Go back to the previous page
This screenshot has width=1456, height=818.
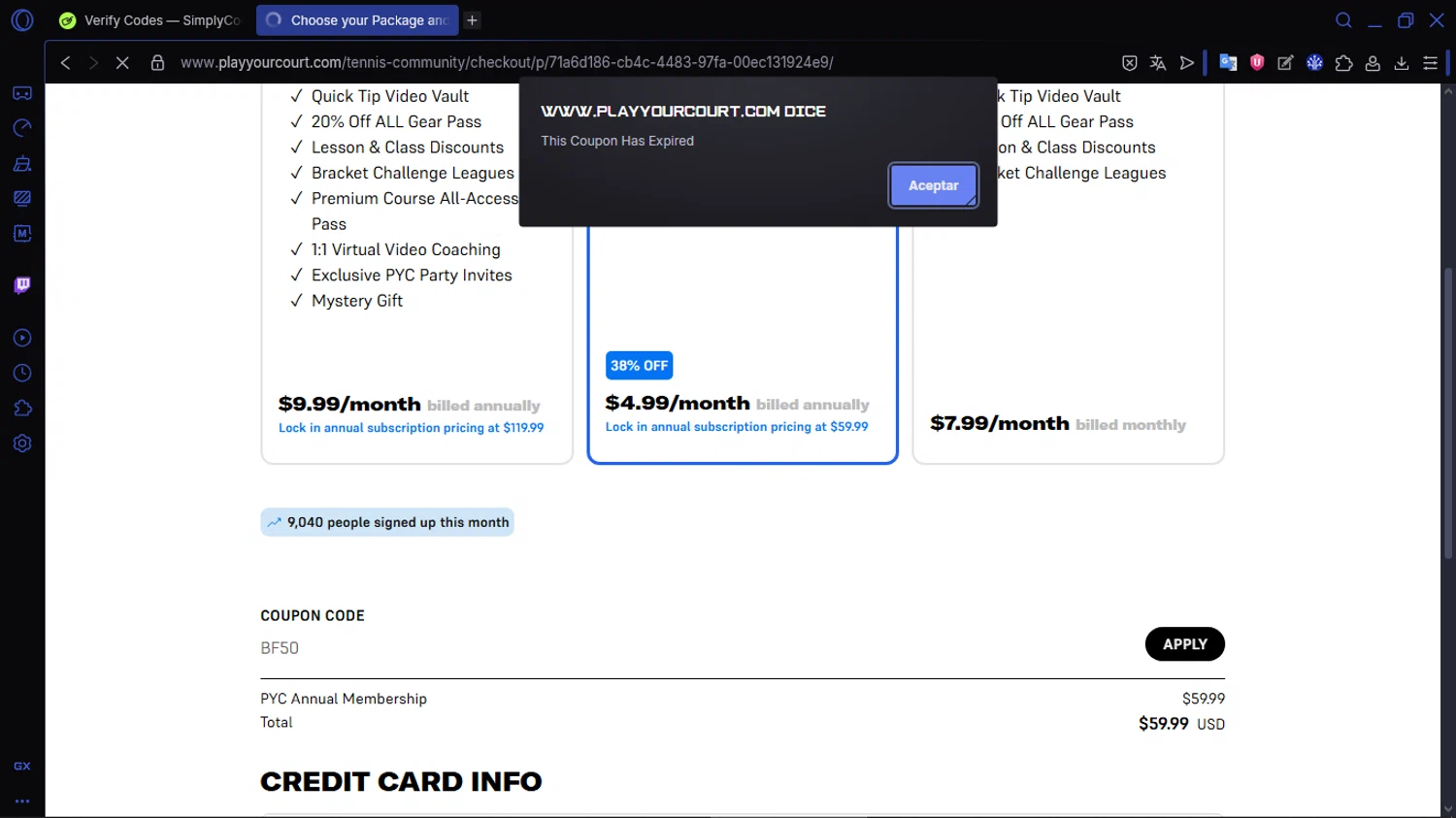pyautogui.click(x=65, y=63)
